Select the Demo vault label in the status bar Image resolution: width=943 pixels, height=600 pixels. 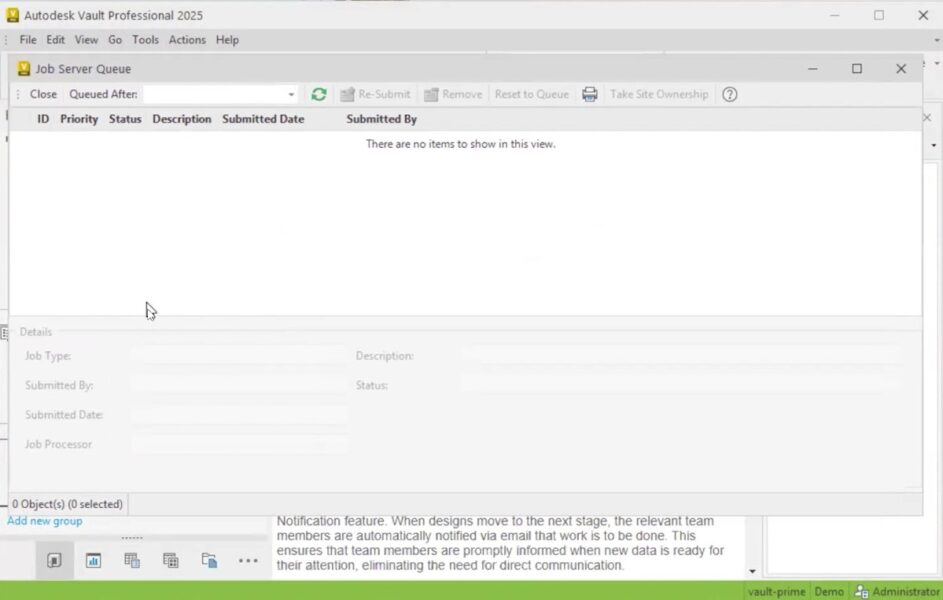pos(828,590)
